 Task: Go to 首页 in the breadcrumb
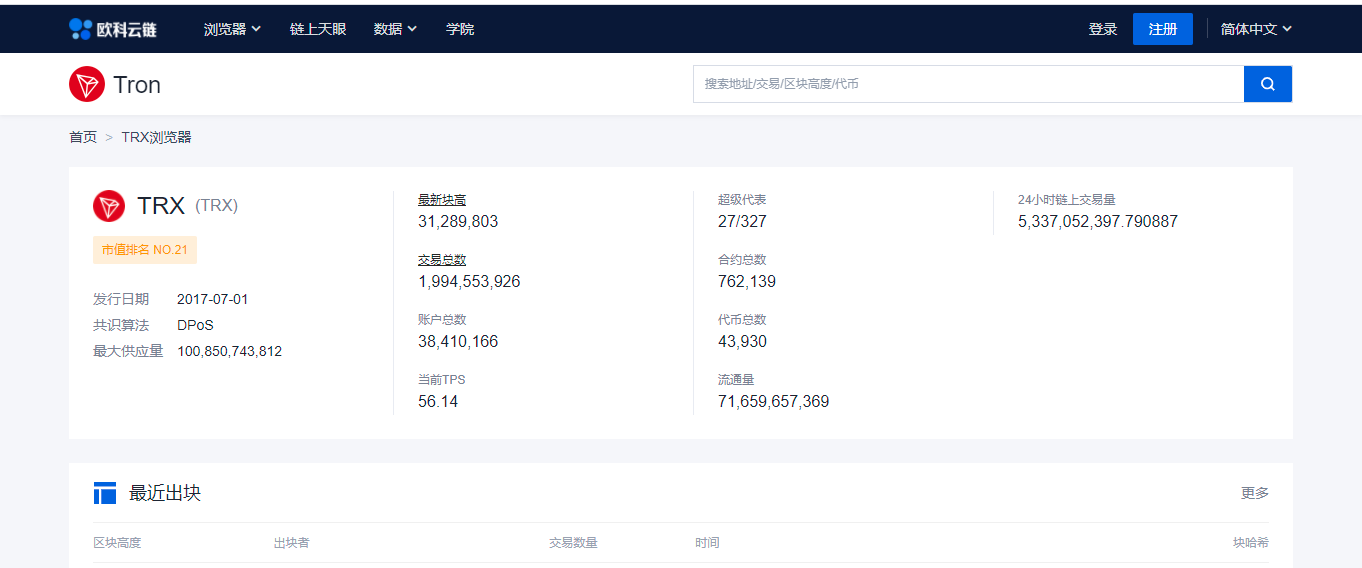(83, 137)
